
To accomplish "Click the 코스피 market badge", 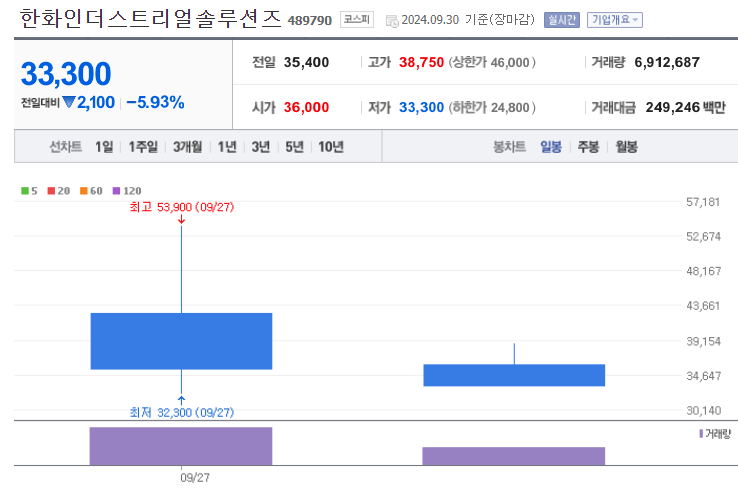I will pyautogui.click(x=357, y=19).
